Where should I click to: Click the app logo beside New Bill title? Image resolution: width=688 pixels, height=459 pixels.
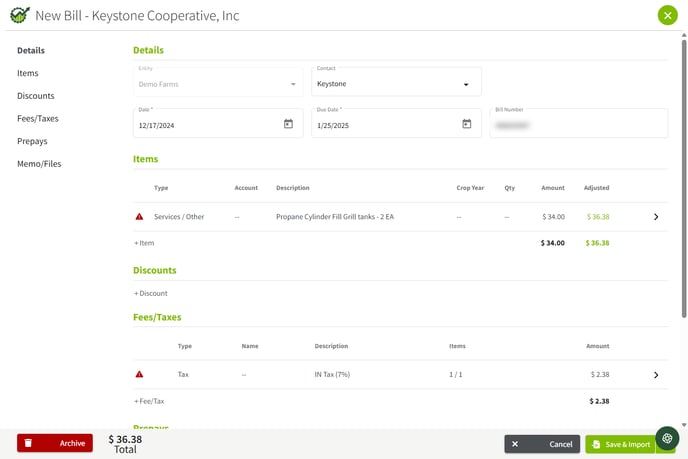(x=20, y=15)
